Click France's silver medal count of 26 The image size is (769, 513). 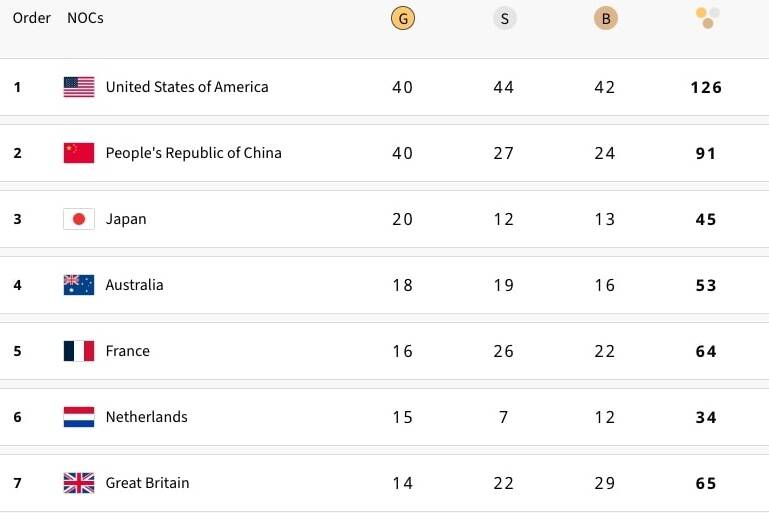click(x=504, y=351)
